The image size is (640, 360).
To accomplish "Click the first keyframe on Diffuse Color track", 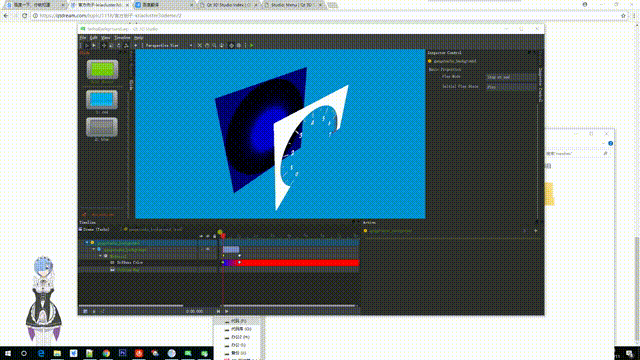I will (223, 262).
